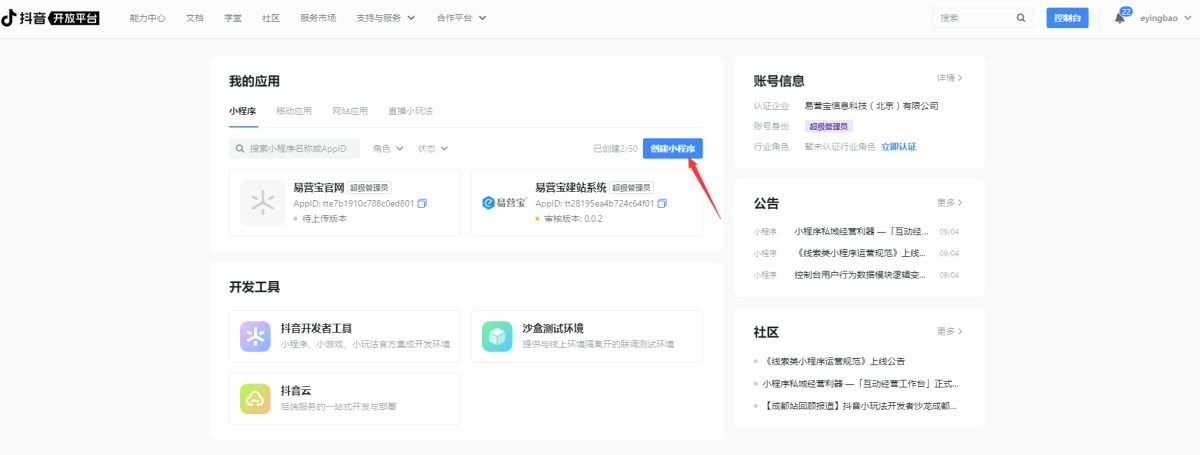Open notifications bell with badge 22
Viewport: 1200px width, 455px height.
click(x=1120, y=18)
